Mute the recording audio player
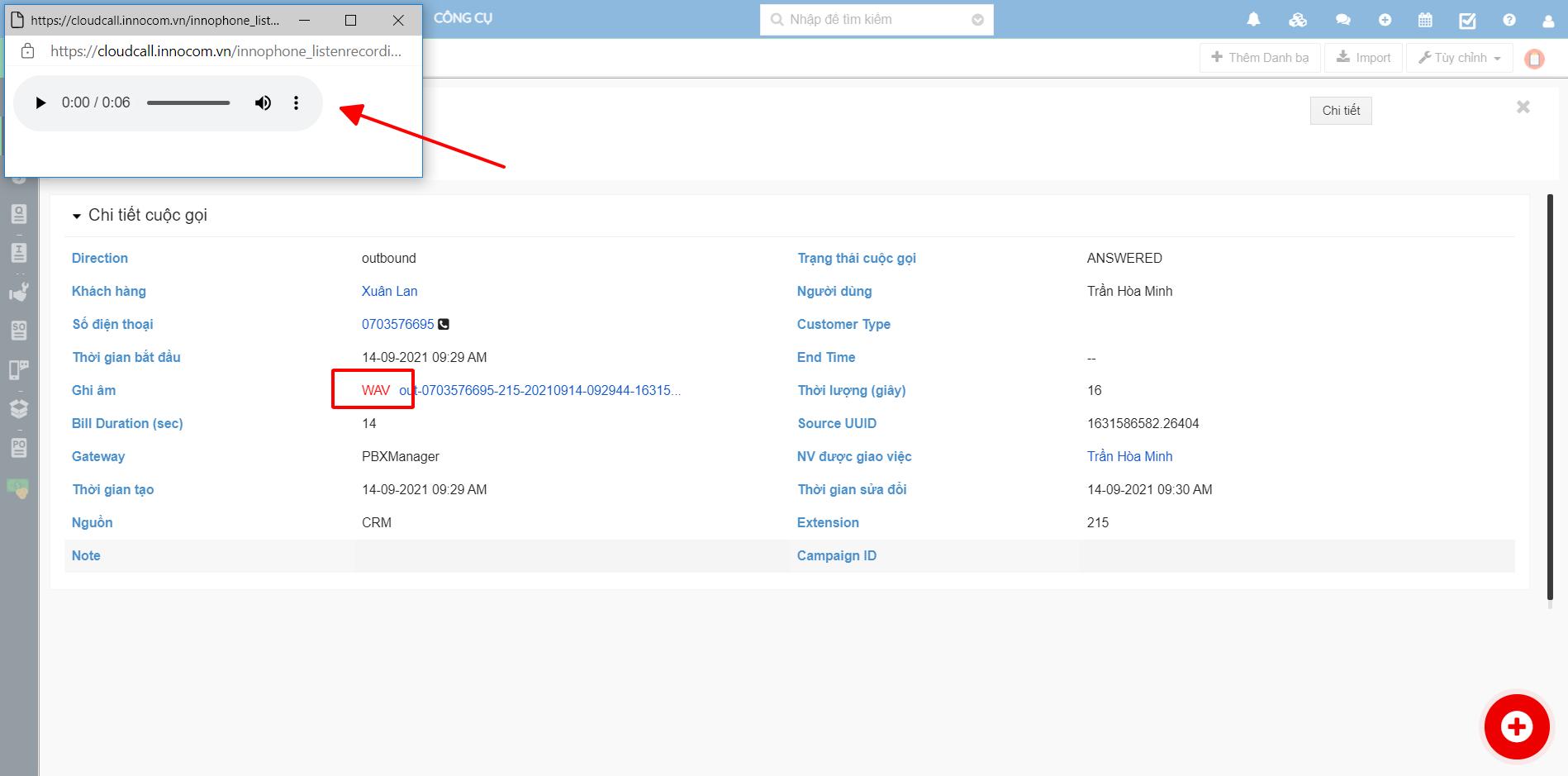 point(263,103)
